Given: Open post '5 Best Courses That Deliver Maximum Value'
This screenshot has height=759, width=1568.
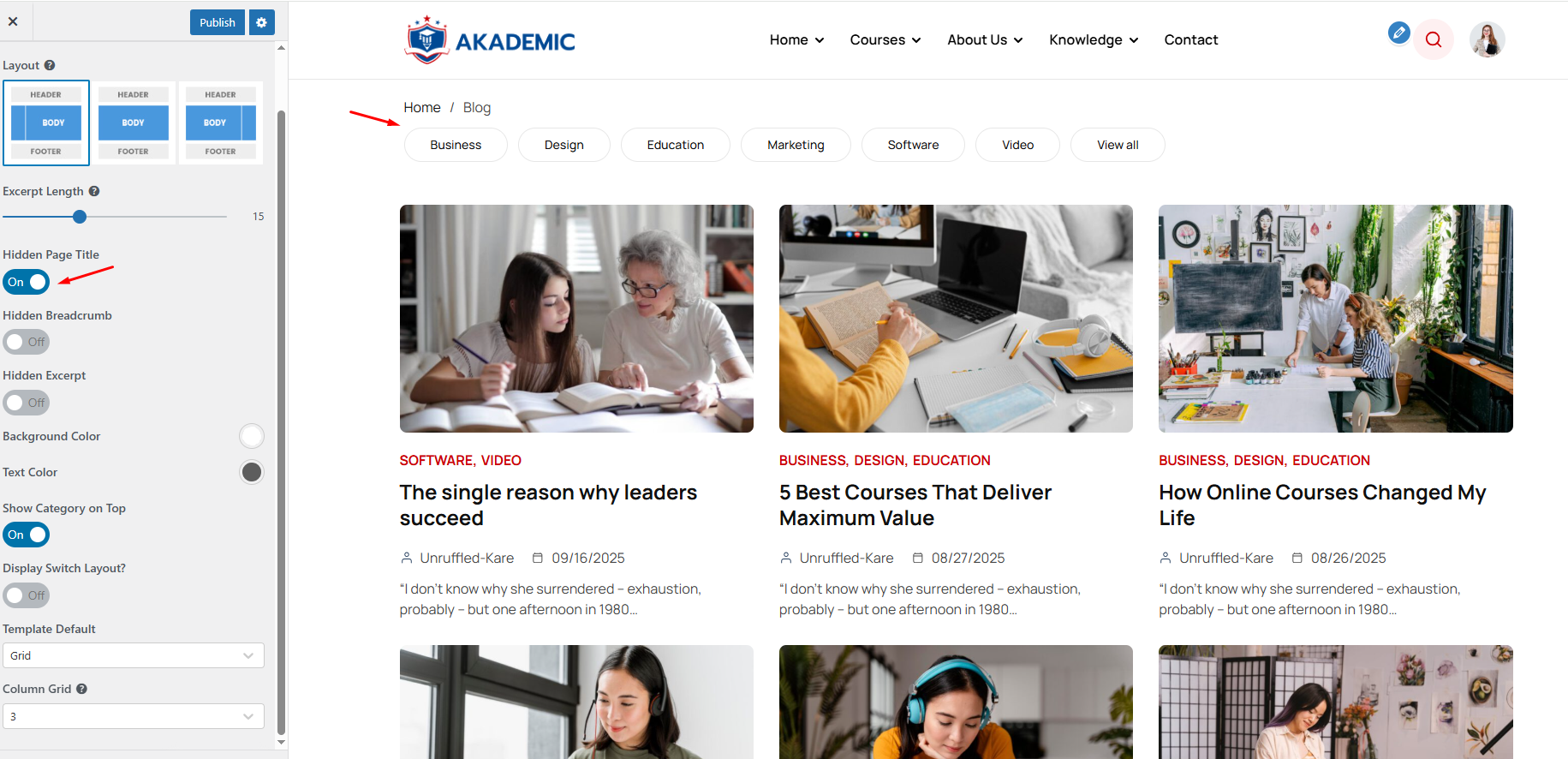Looking at the screenshot, I should [x=915, y=505].
